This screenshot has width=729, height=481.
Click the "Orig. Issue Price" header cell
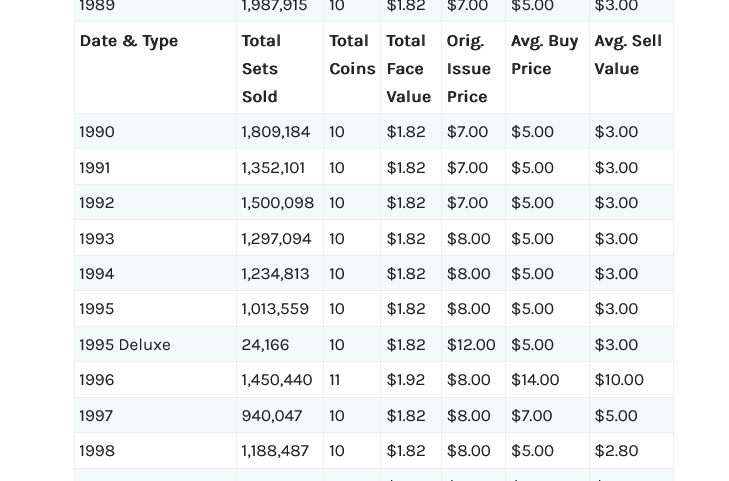(x=469, y=68)
